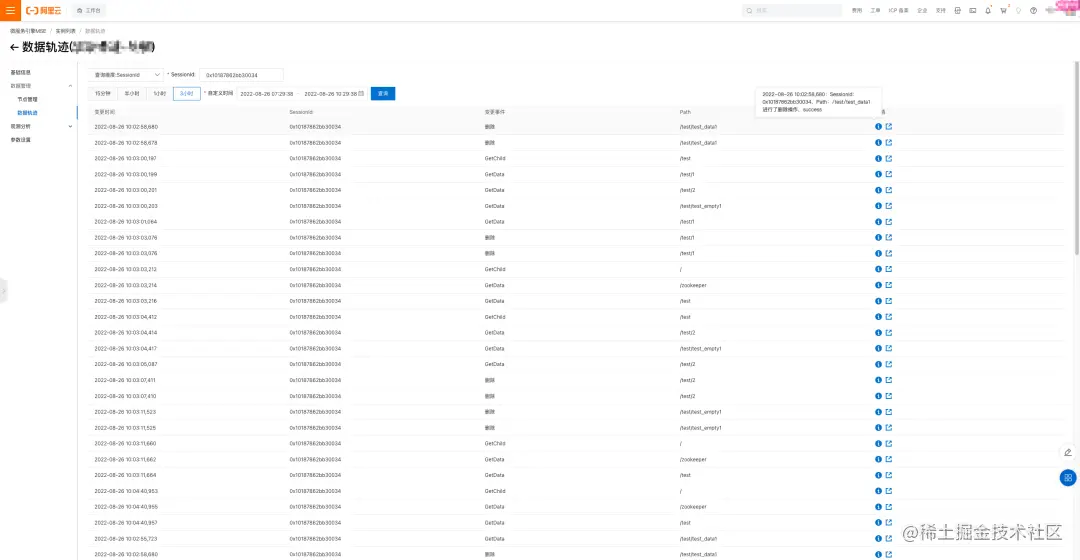Collapse the 数据管理 sidebar group
The width and height of the screenshot is (1080, 560).
tap(70, 86)
